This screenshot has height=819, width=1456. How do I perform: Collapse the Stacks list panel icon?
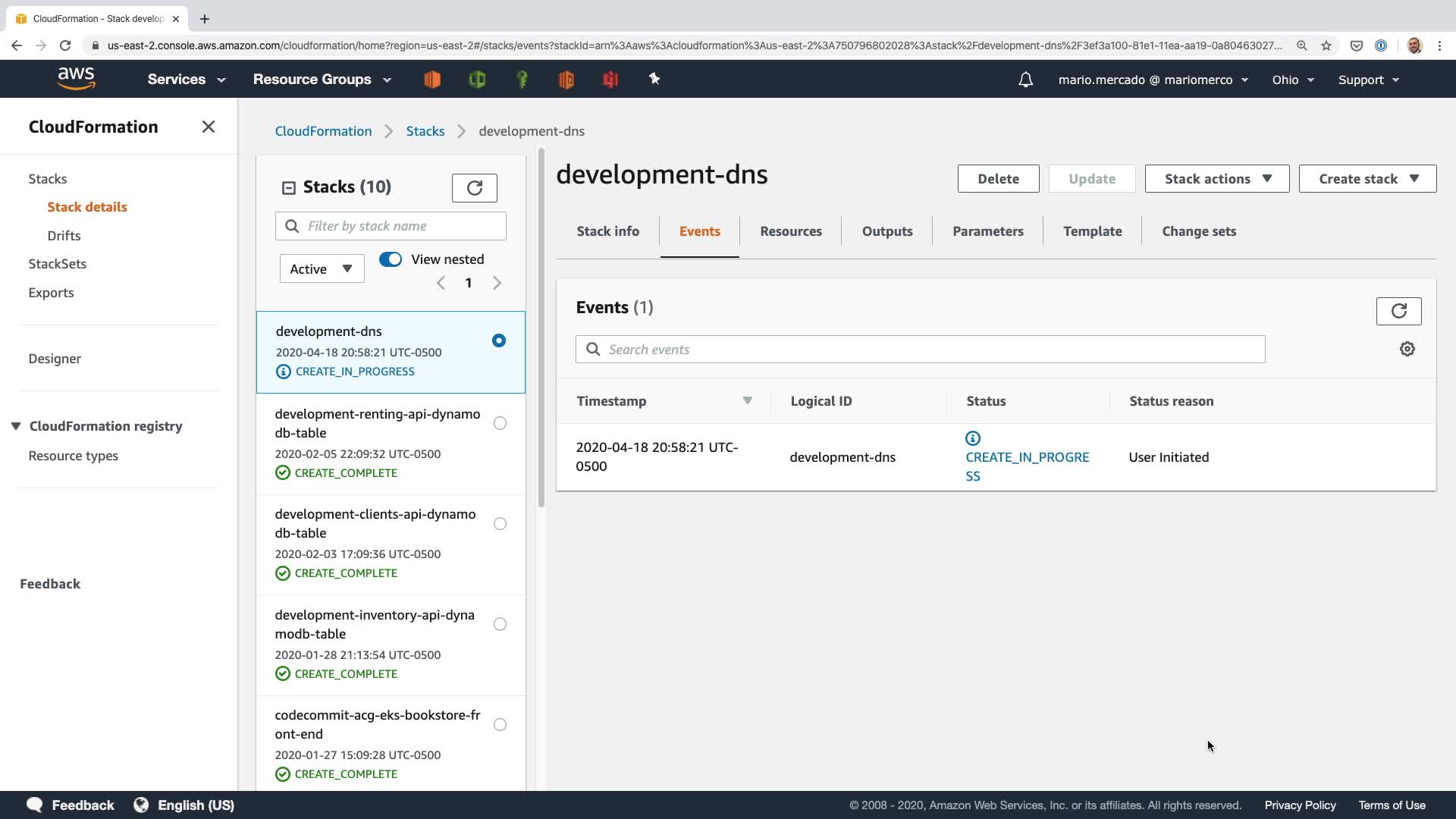click(288, 187)
